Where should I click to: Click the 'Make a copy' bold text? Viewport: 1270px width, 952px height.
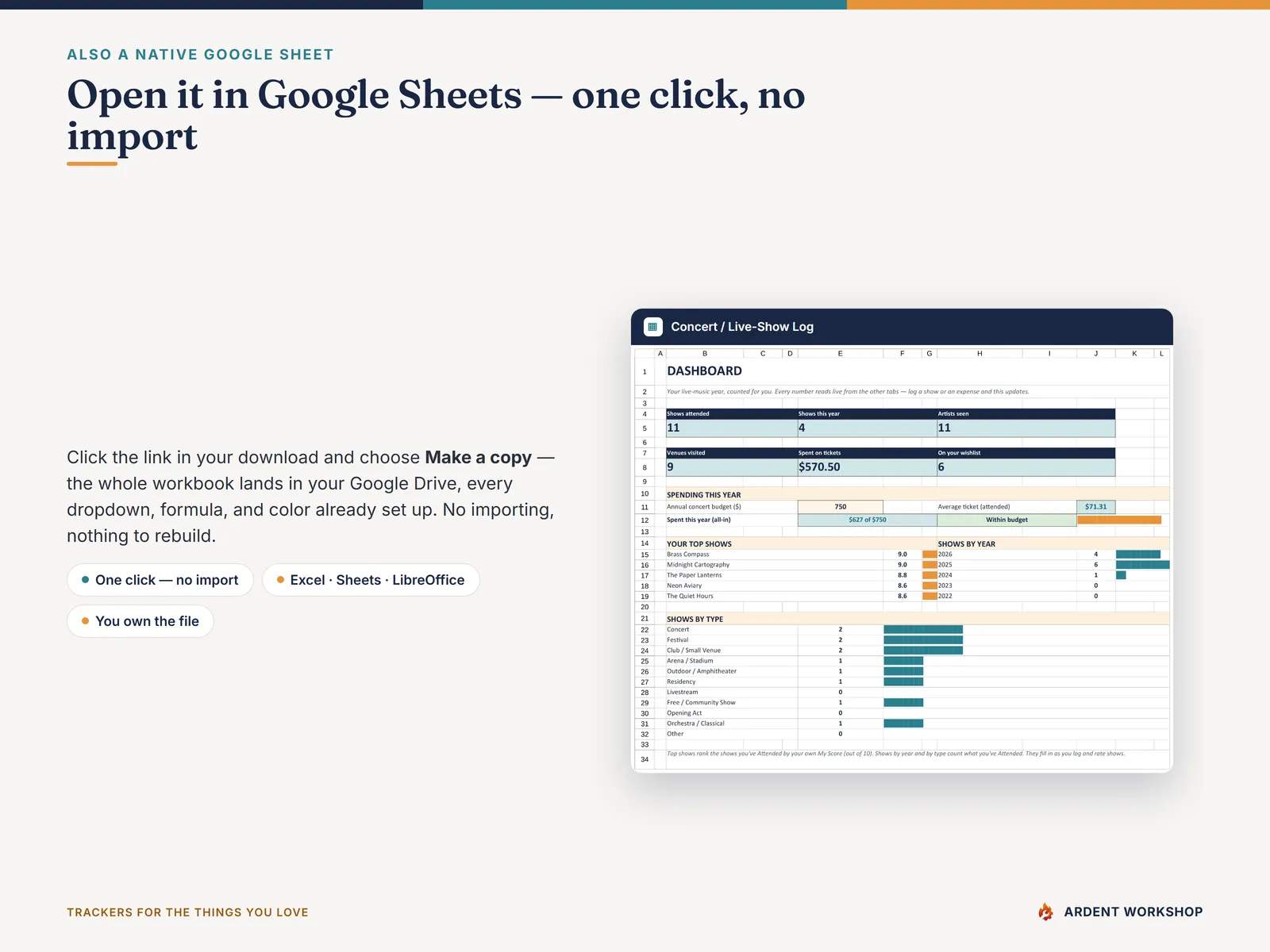pyautogui.click(x=479, y=458)
